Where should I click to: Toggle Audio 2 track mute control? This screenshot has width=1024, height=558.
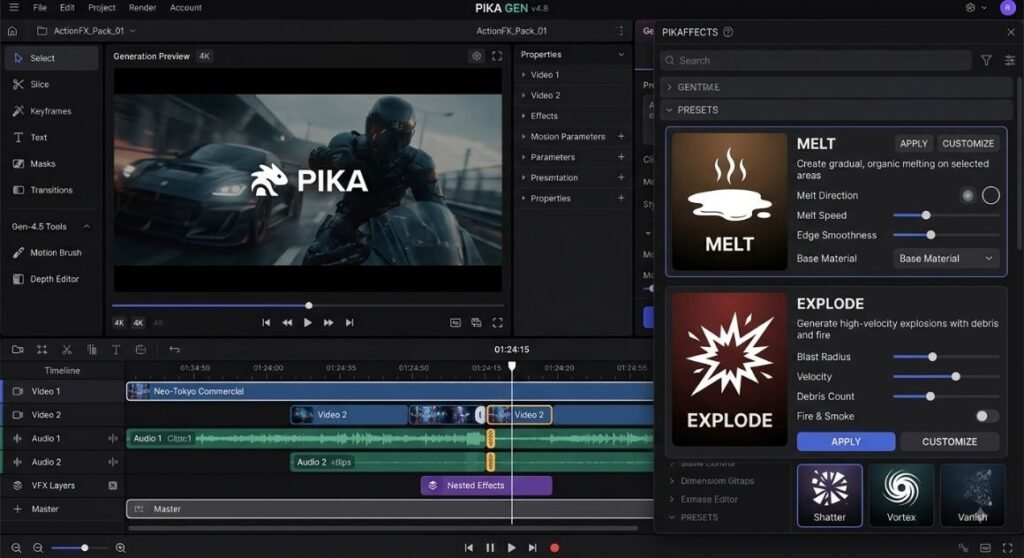coord(113,462)
